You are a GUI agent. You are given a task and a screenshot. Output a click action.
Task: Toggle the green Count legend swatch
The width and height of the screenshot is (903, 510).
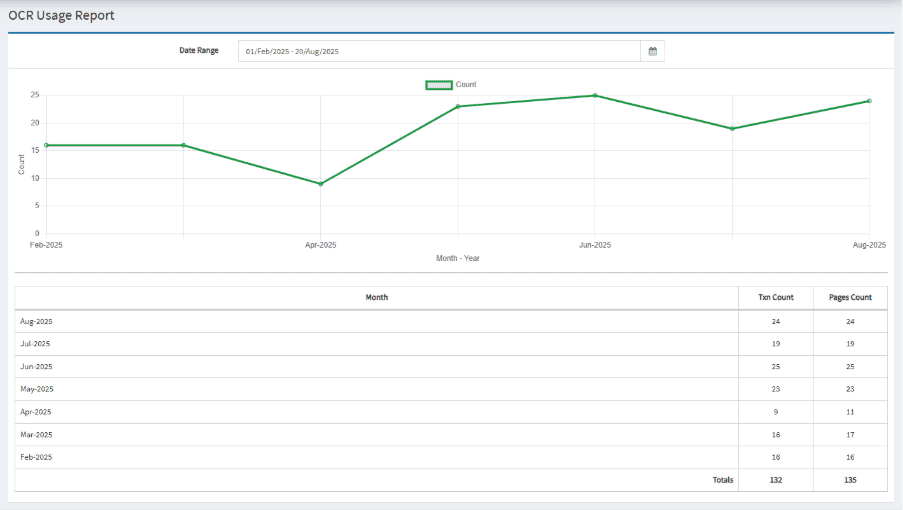tap(439, 85)
